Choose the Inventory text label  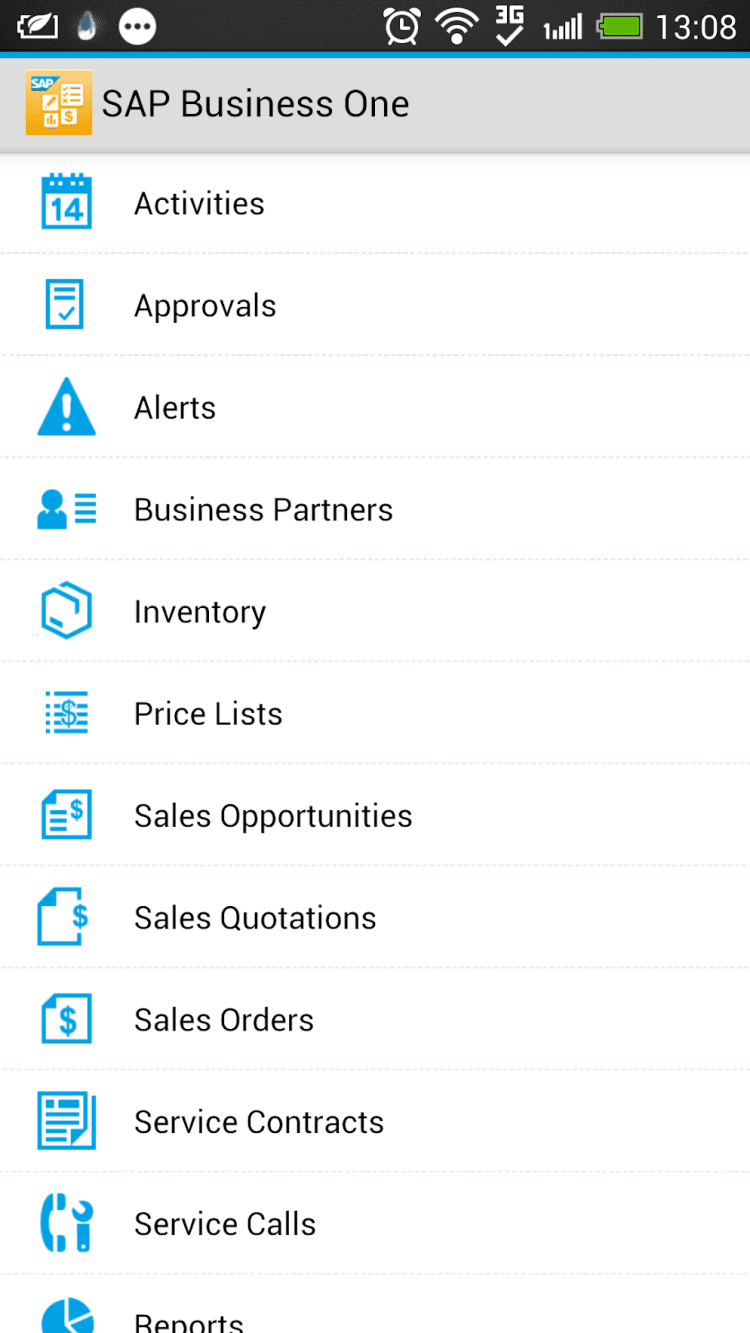[x=200, y=612]
